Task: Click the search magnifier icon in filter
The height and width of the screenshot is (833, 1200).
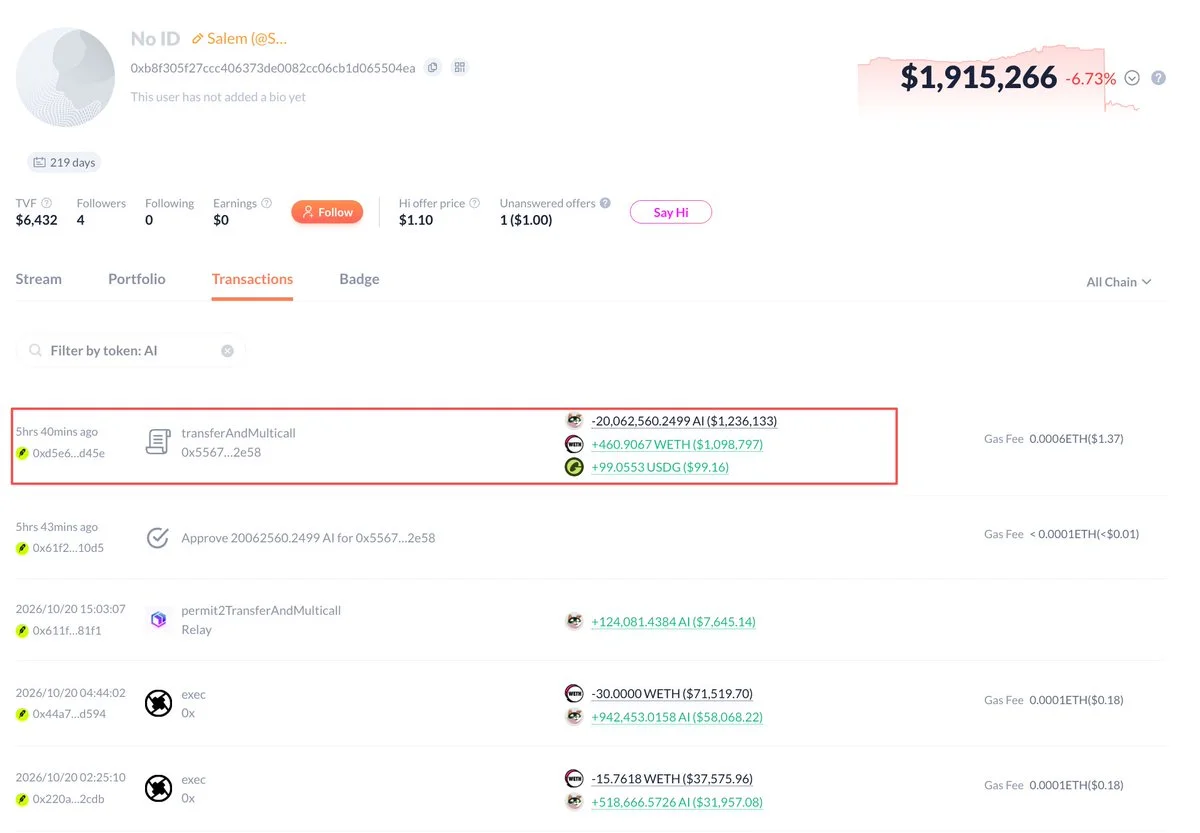Action: click(36, 351)
